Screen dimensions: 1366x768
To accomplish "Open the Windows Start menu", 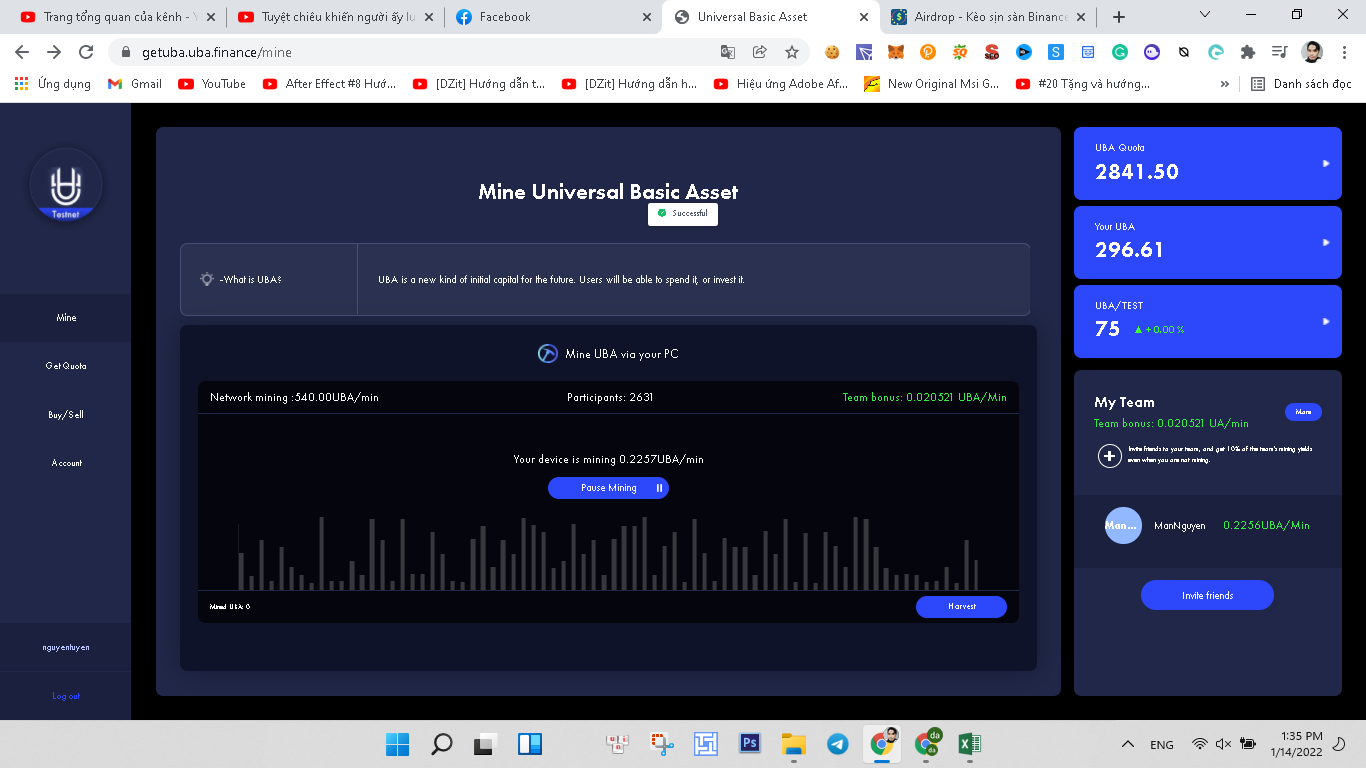I will tap(397, 744).
